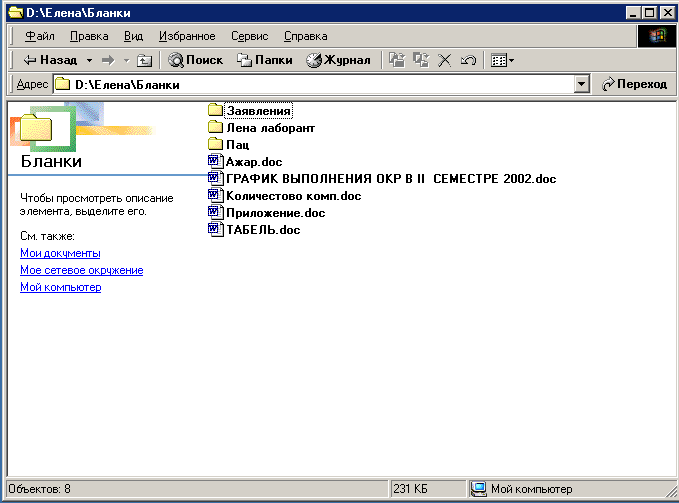Click the status bar Объектов: 8 text
679x503 pixels.
39,489
